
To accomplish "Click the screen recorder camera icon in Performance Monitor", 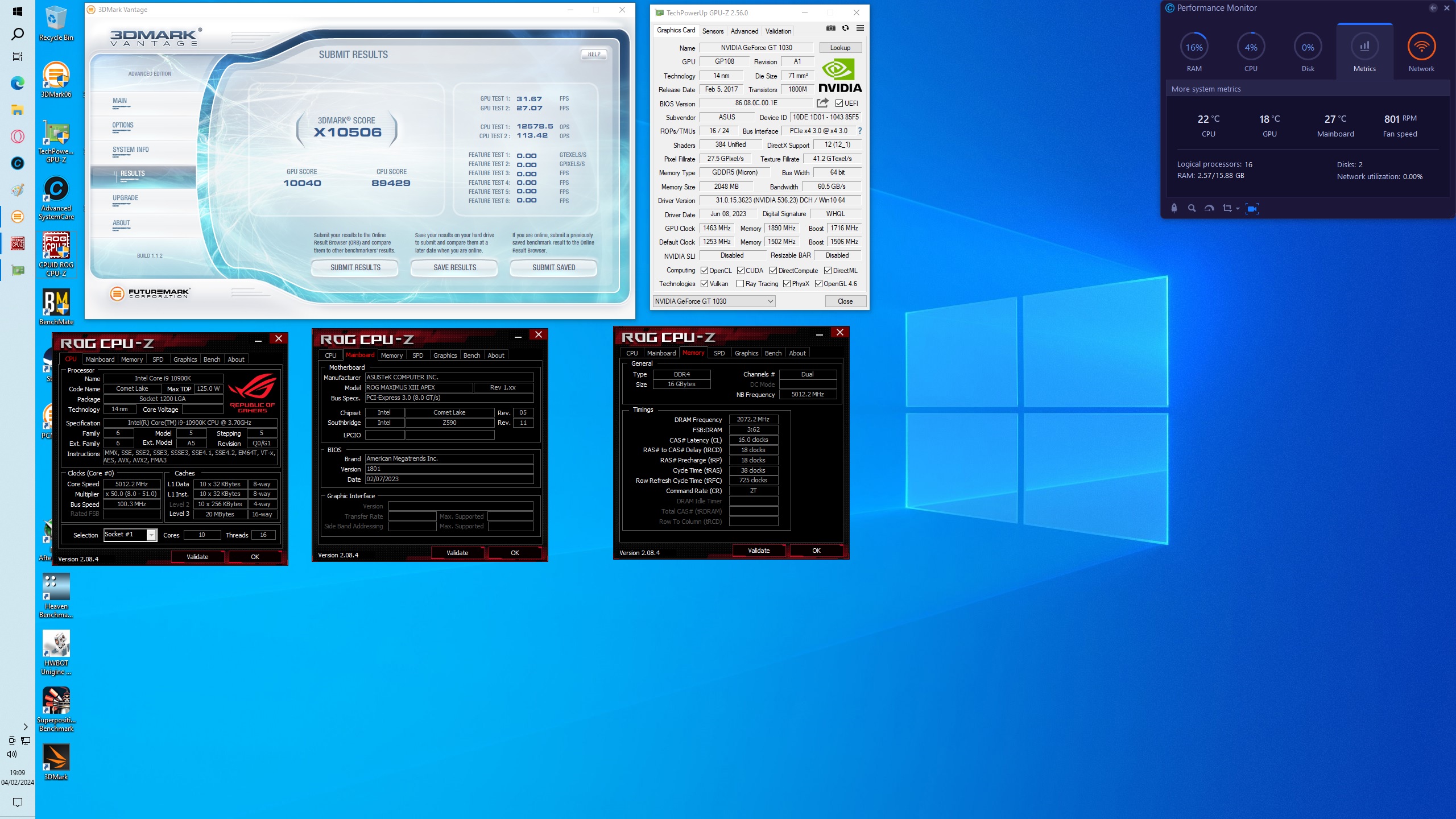I will [x=1252, y=209].
